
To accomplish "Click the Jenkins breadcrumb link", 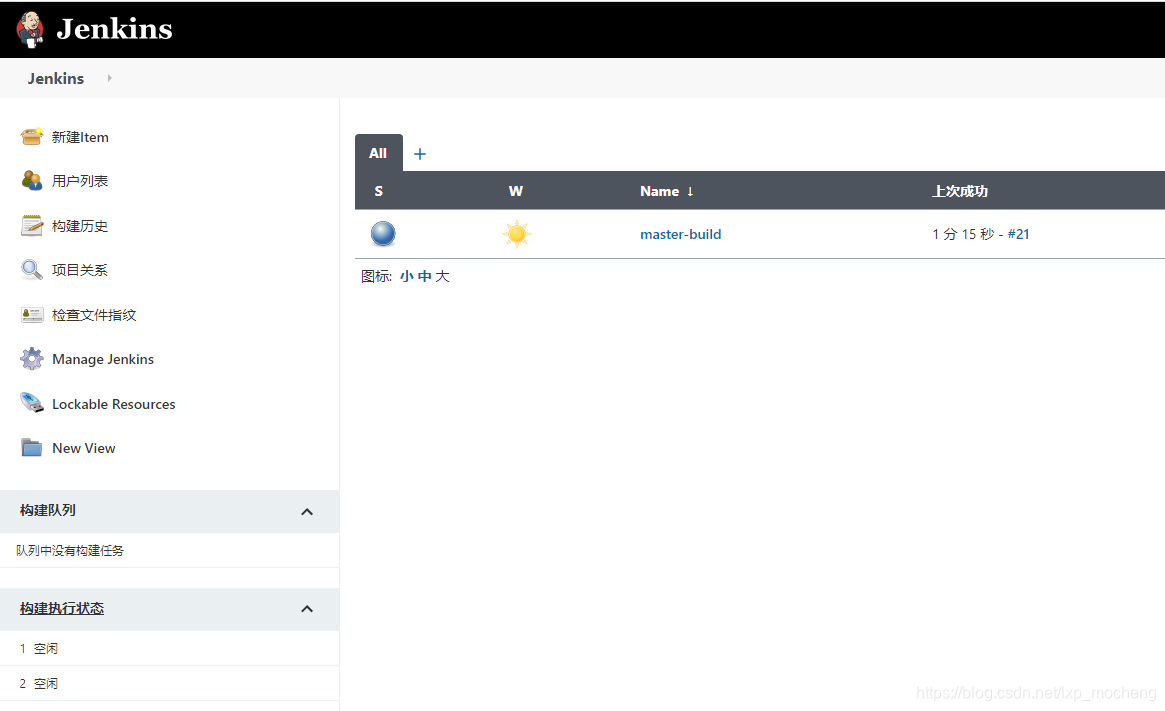I will click(56, 78).
